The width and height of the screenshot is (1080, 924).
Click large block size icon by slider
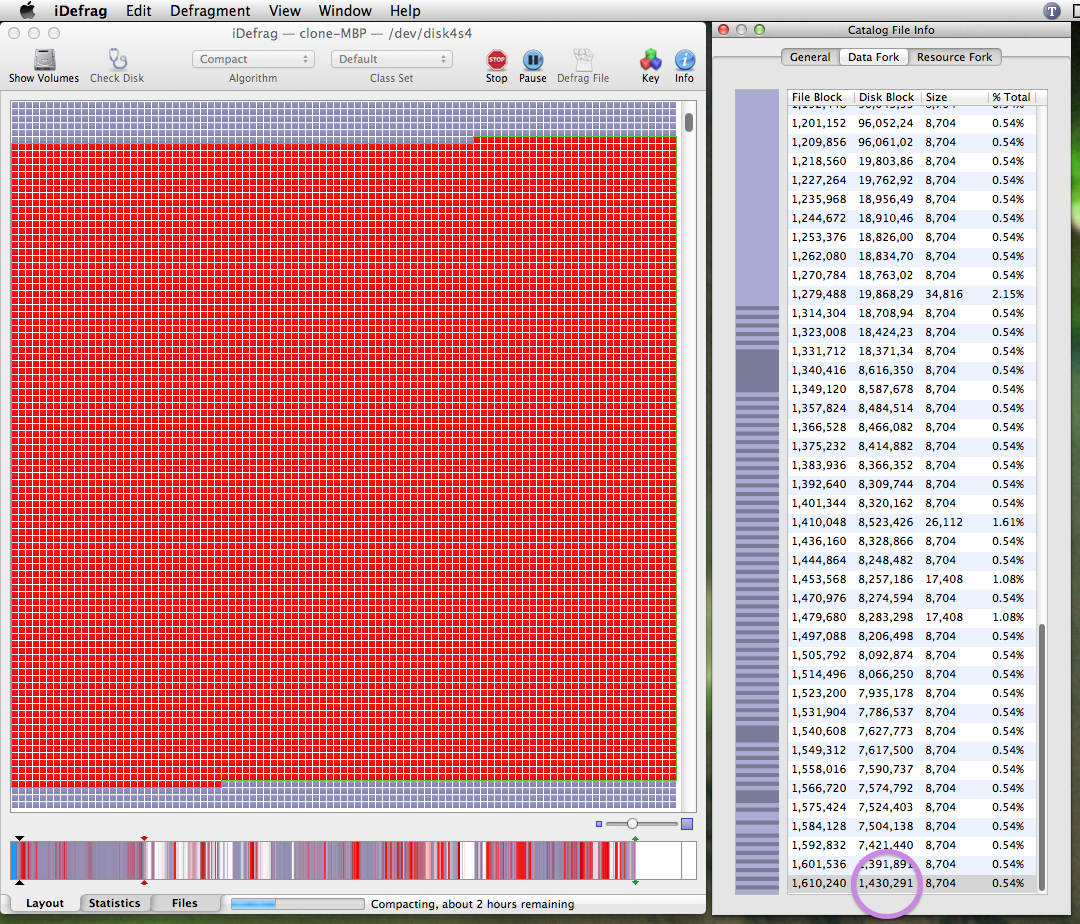click(x=687, y=824)
